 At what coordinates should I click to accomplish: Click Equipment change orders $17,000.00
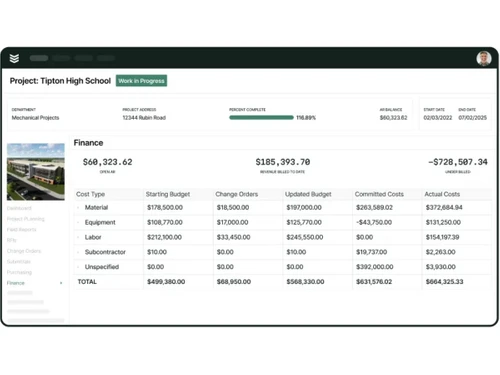click(x=232, y=222)
